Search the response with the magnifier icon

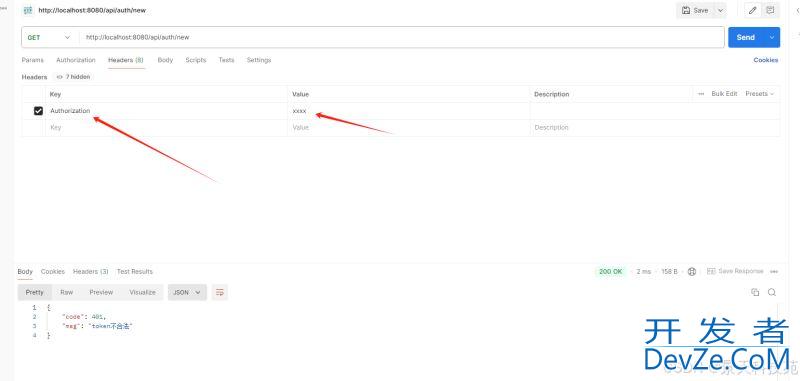point(772,292)
